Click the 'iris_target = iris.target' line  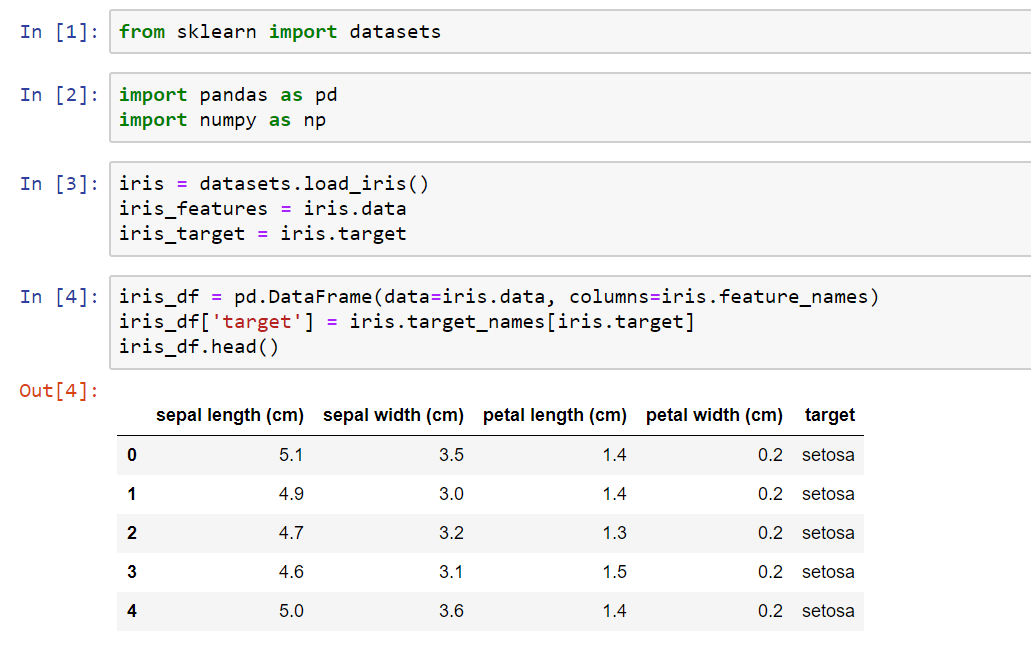pos(262,234)
